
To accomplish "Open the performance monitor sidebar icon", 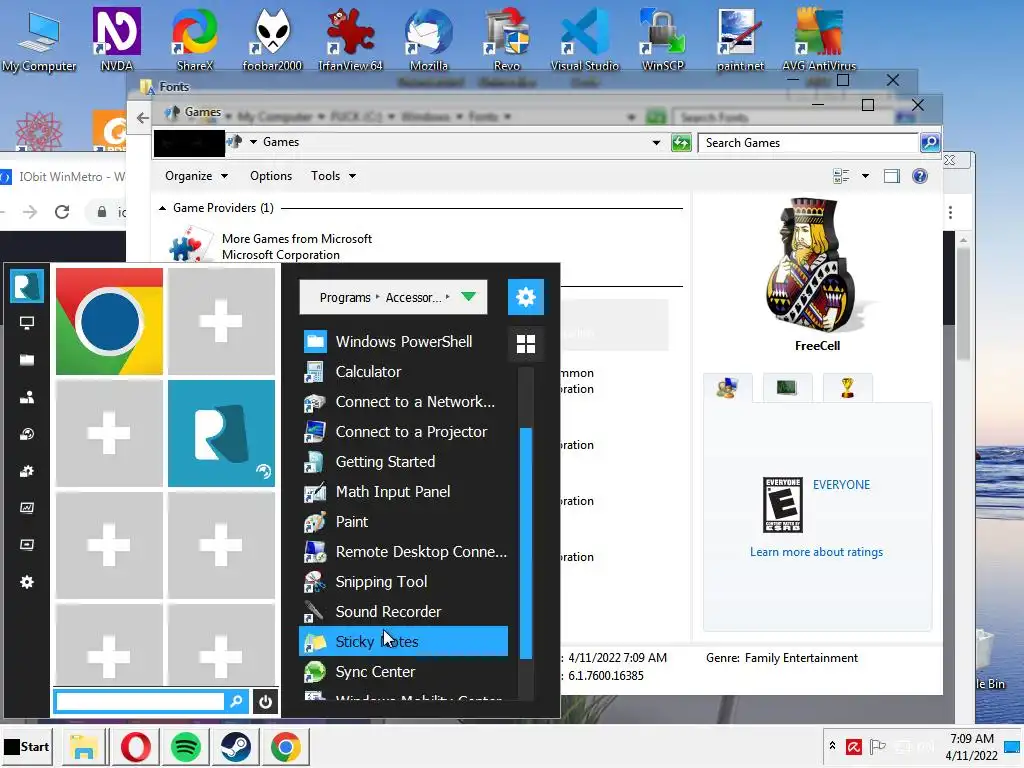I will pyautogui.click(x=27, y=507).
